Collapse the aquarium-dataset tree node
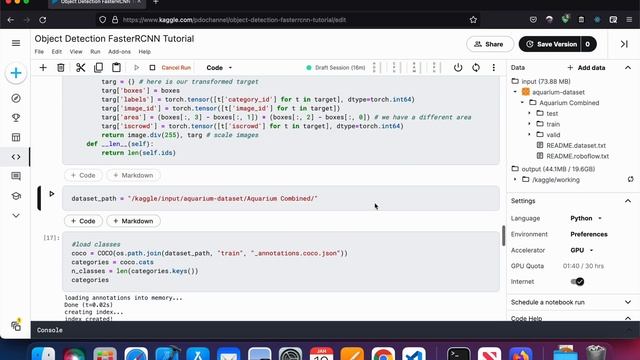 (x=515, y=92)
